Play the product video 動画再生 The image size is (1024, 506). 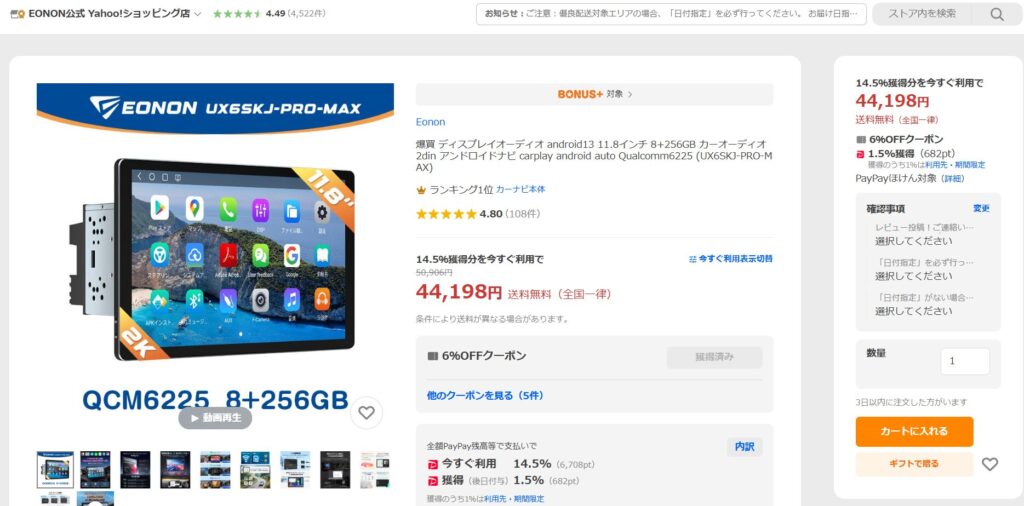(215, 417)
